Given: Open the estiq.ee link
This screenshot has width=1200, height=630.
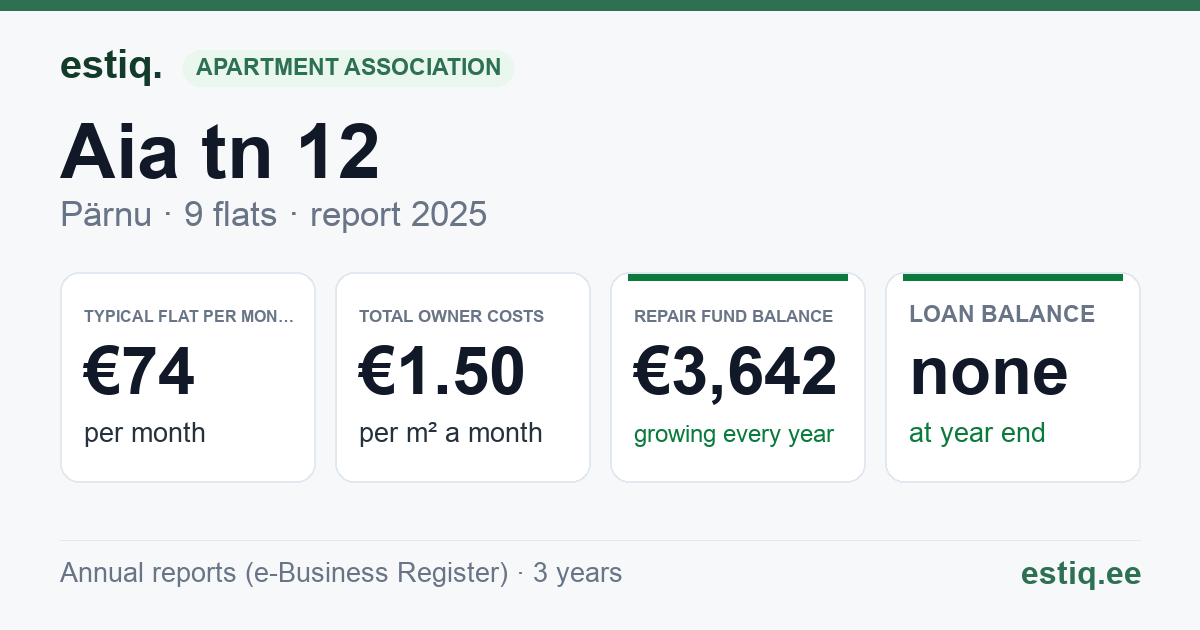Looking at the screenshot, I should pos(1081,573).
